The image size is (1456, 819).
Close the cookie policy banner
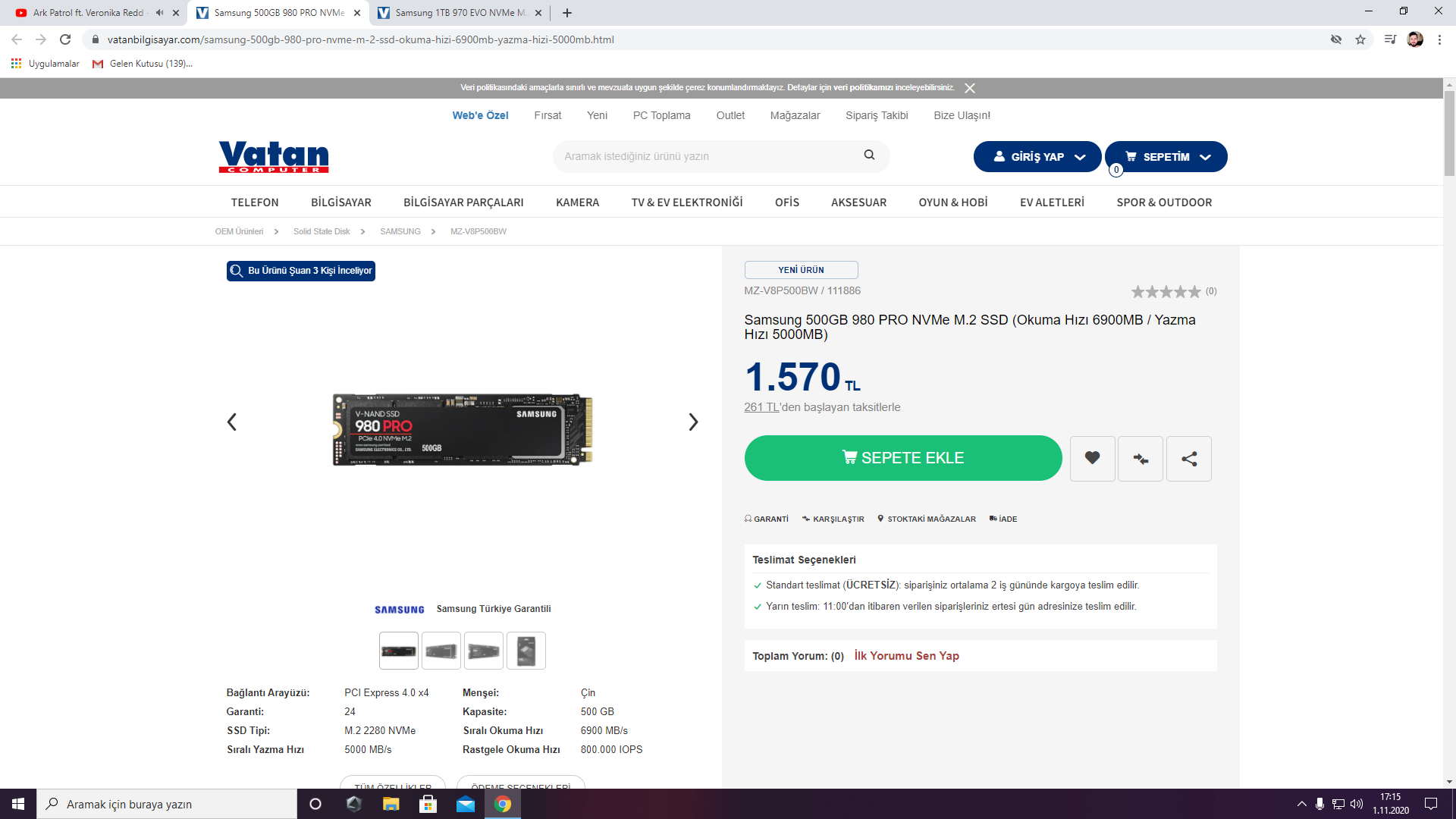click(969, 88)
